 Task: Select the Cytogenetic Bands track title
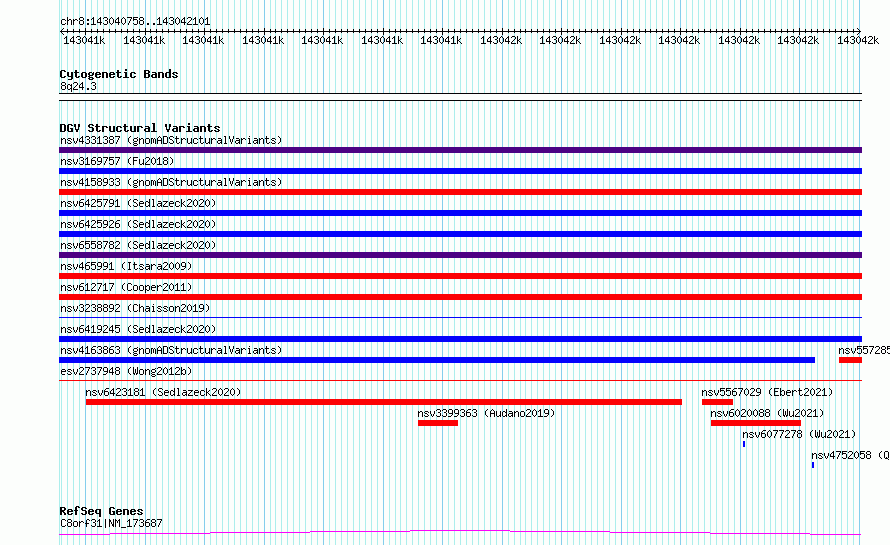coord(119,74)
